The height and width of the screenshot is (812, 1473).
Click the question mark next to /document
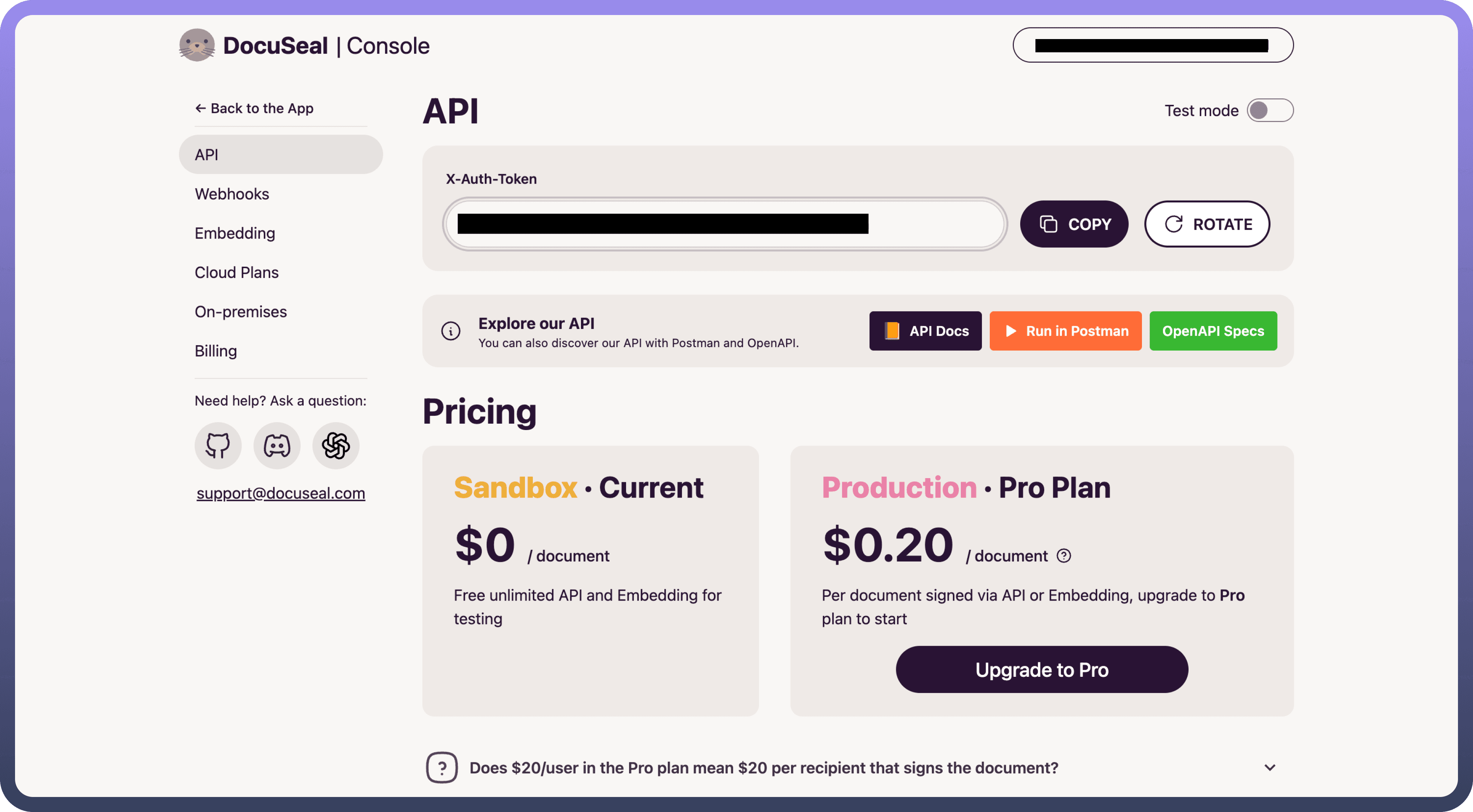click(x=1063, y=555)
